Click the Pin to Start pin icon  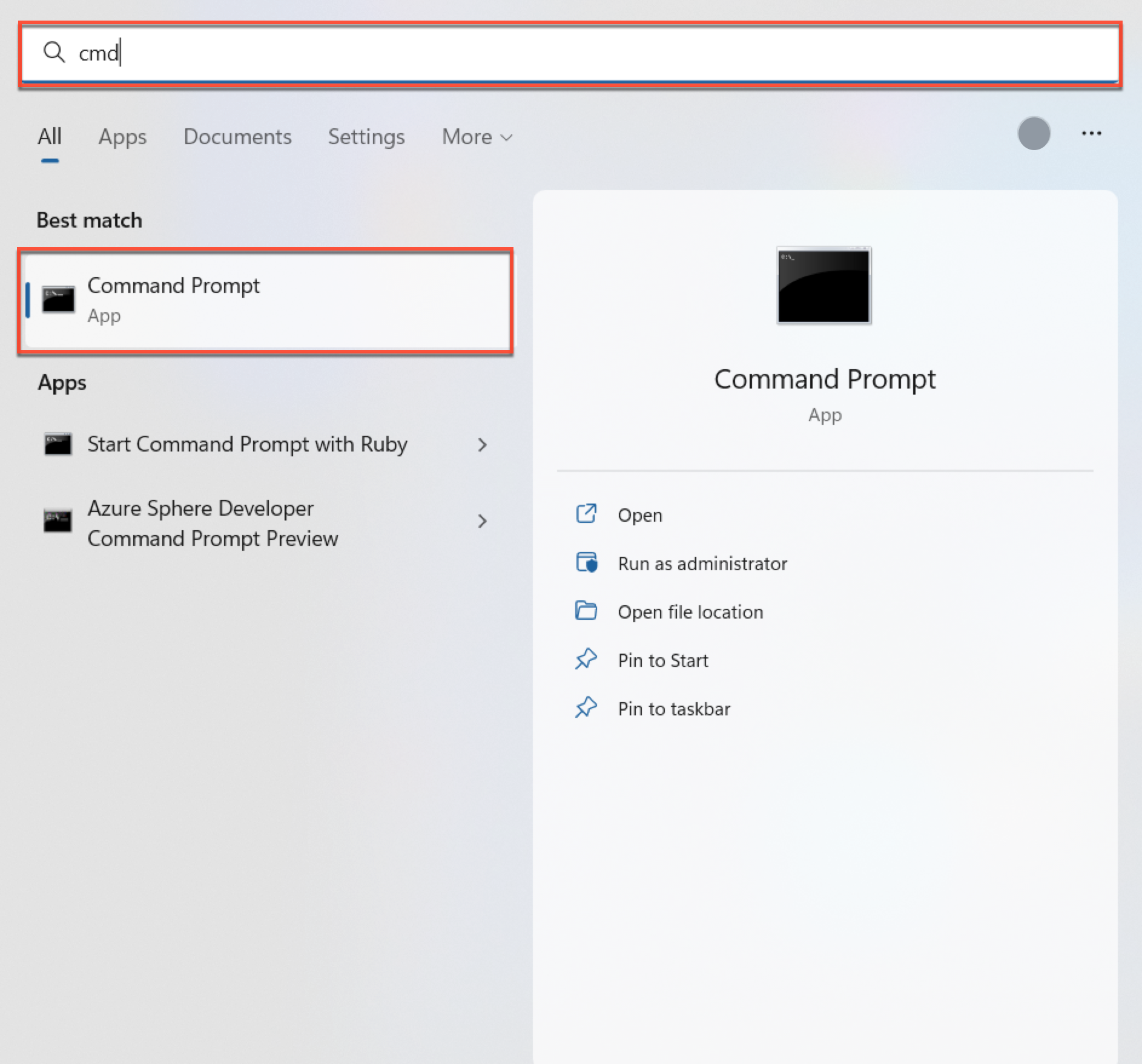(x=586, y=659)
